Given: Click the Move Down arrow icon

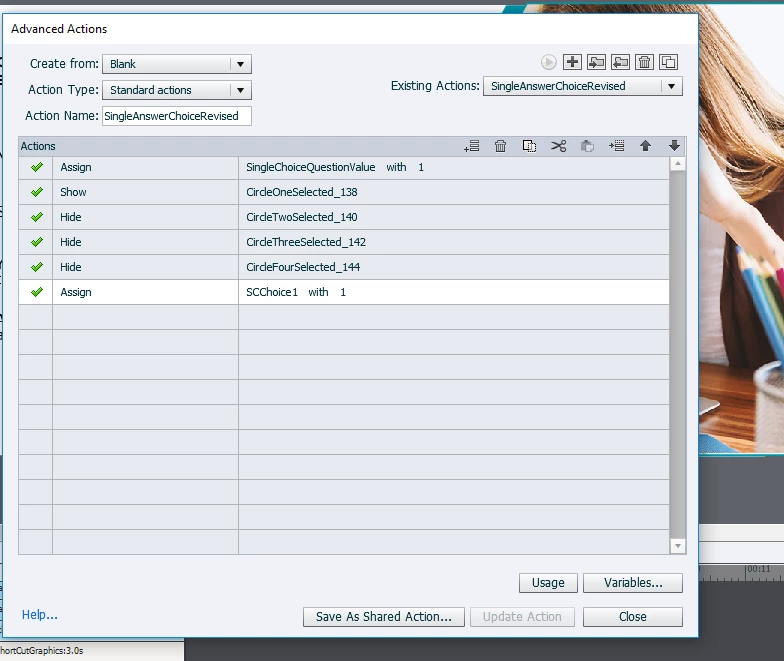Looking at the screenshot, I should 674,146.
